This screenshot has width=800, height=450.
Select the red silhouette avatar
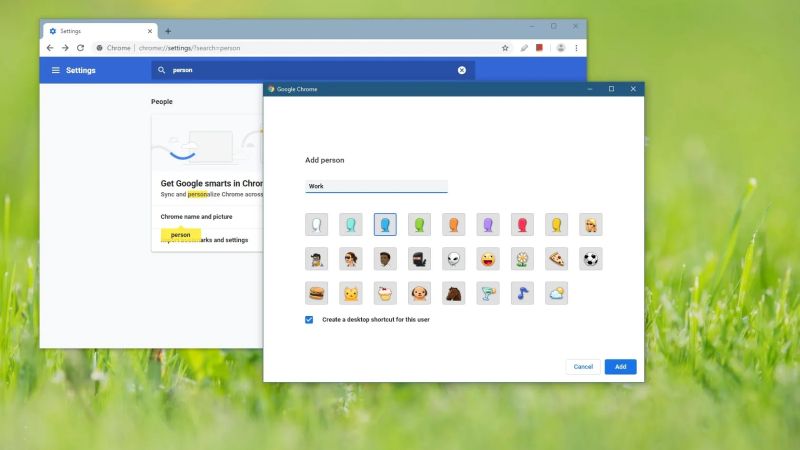(x=522, y=224)
